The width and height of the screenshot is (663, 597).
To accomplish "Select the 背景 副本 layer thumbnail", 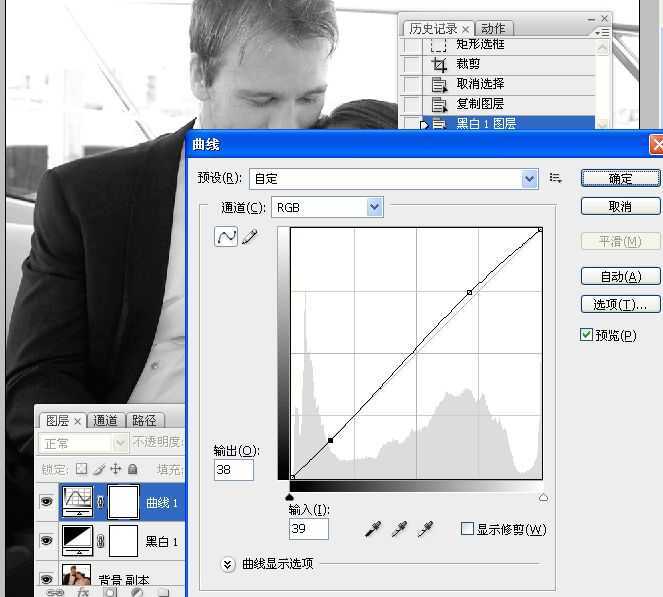I will tap(77, 575).
